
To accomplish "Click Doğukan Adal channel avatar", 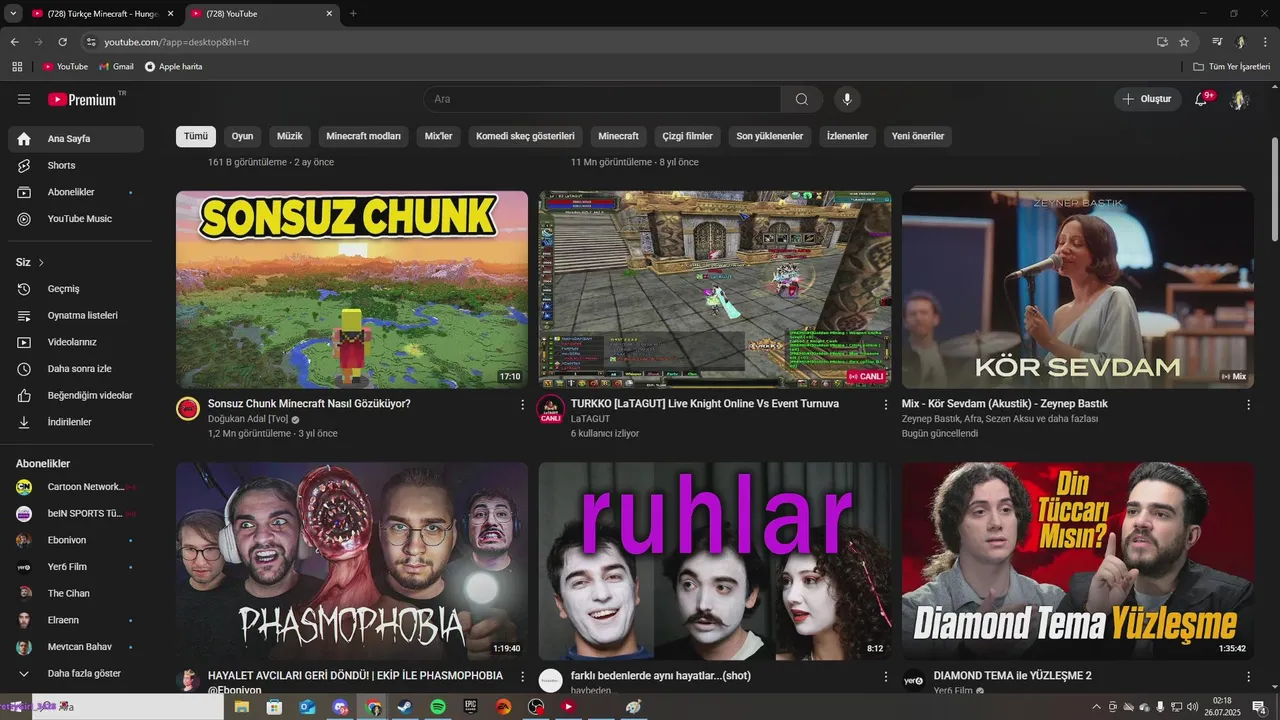I will [x=188, y=408].
